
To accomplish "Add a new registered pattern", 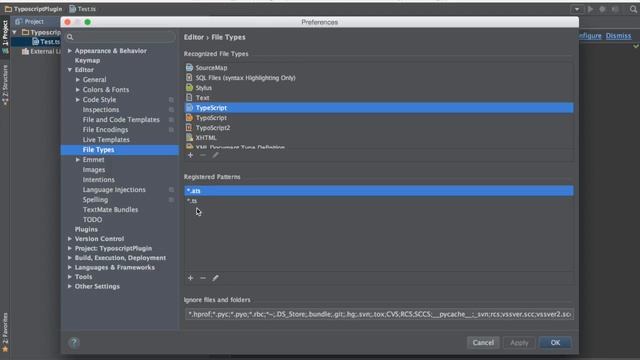I will tap(190, 278).
